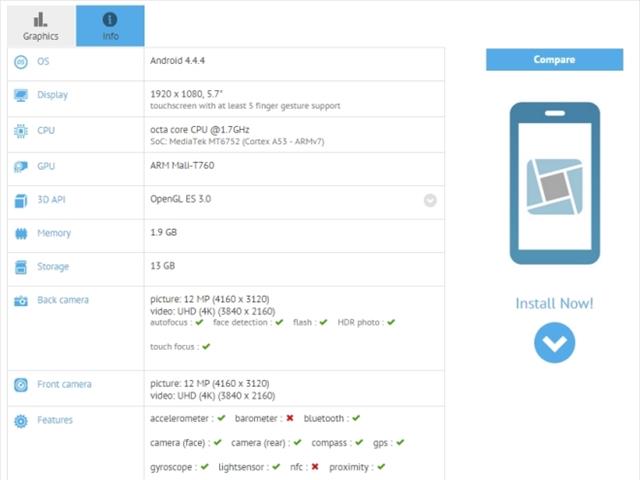This screenshot has height=480, width=640.
Task: Click the Features gear icon
Action: (21, 421)
